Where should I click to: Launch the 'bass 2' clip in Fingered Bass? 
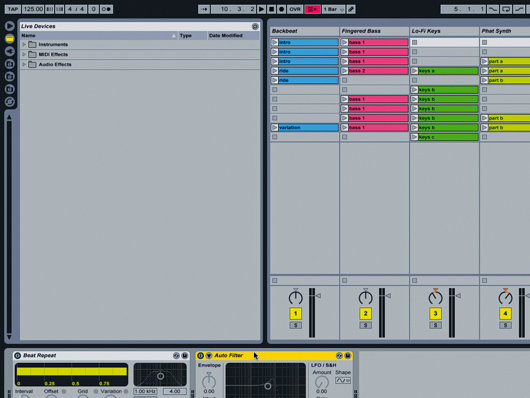click(344, 71)
